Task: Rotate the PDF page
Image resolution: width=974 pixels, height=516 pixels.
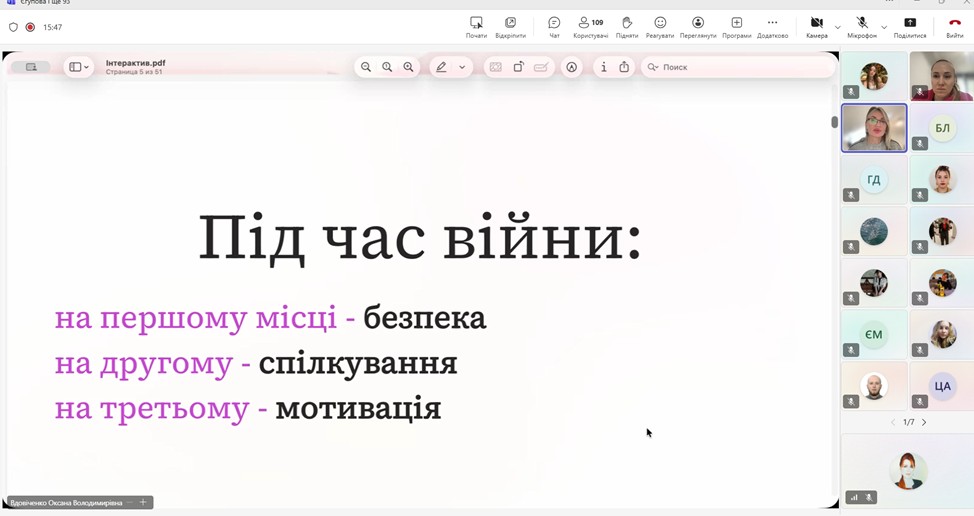Action: (x=518, y=67)
